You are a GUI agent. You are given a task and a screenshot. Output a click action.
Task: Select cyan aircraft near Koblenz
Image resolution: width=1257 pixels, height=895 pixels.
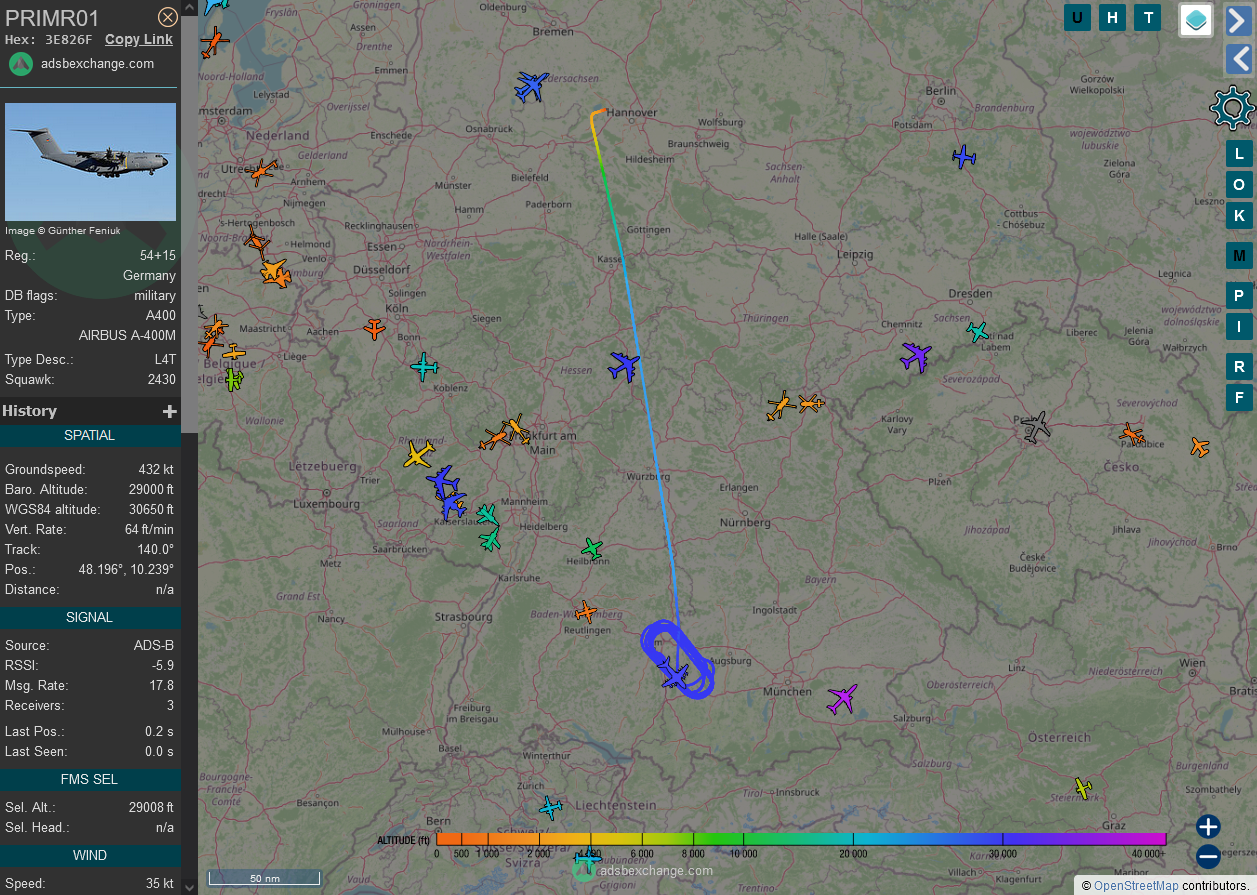coord(425,366)
